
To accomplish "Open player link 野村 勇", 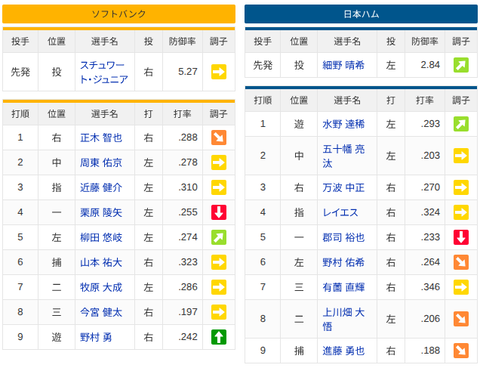I will (96, 337).
